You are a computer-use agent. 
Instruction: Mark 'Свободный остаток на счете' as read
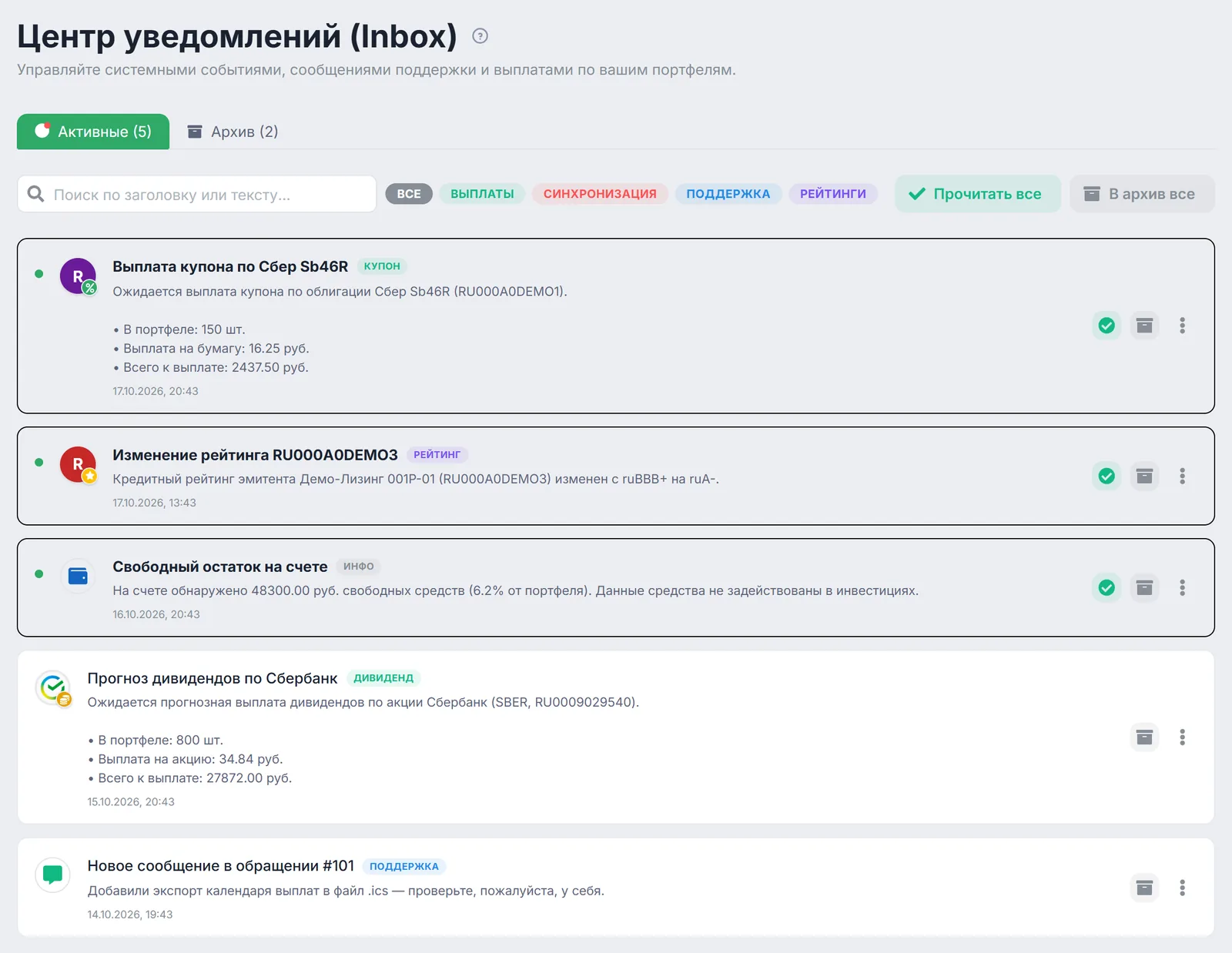[x=1106, y=587]
